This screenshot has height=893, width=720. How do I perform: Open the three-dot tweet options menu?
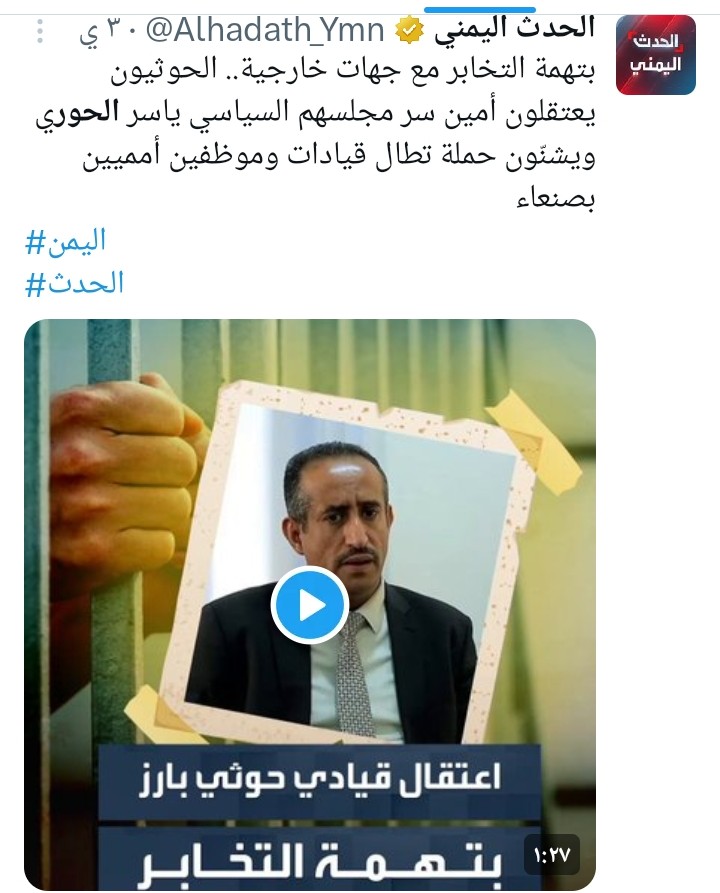click(40, 31)
